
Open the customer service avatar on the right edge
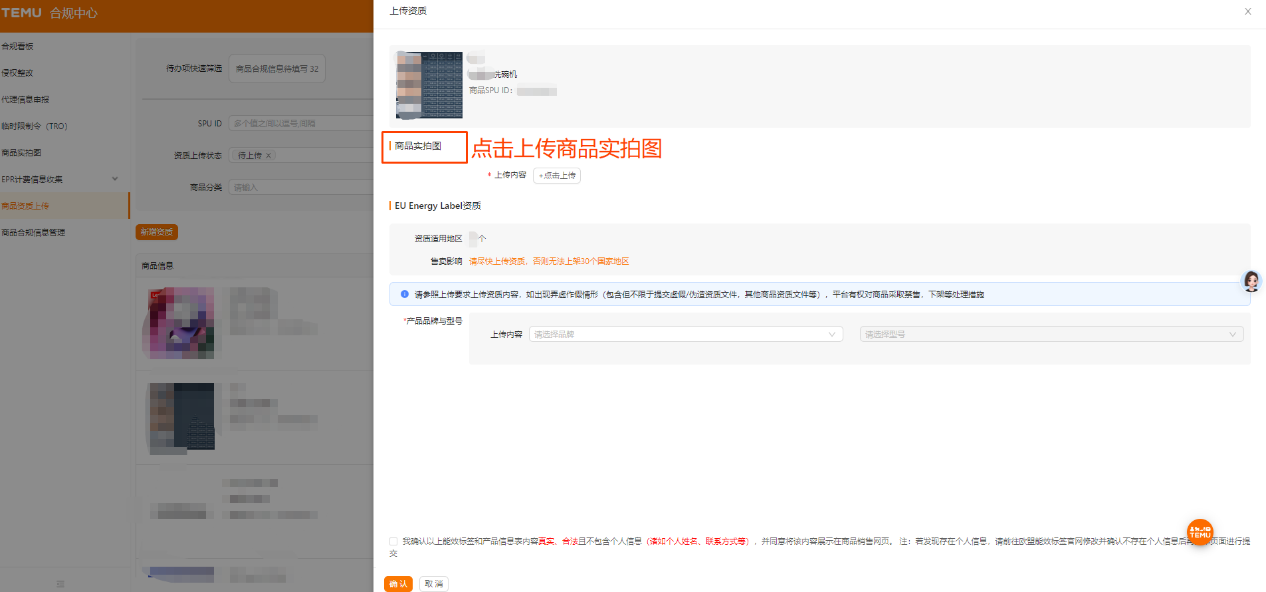pos(1251,281)
